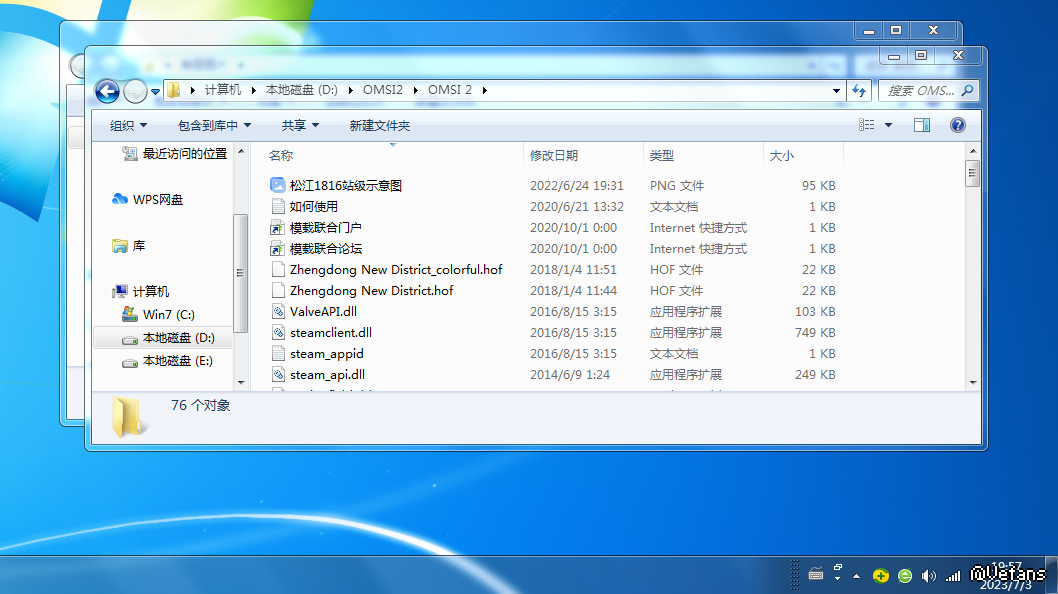Screen dimensions: 1058x594
Task: Click 2022/6/24 19:31 date cell
Action: 577,186
